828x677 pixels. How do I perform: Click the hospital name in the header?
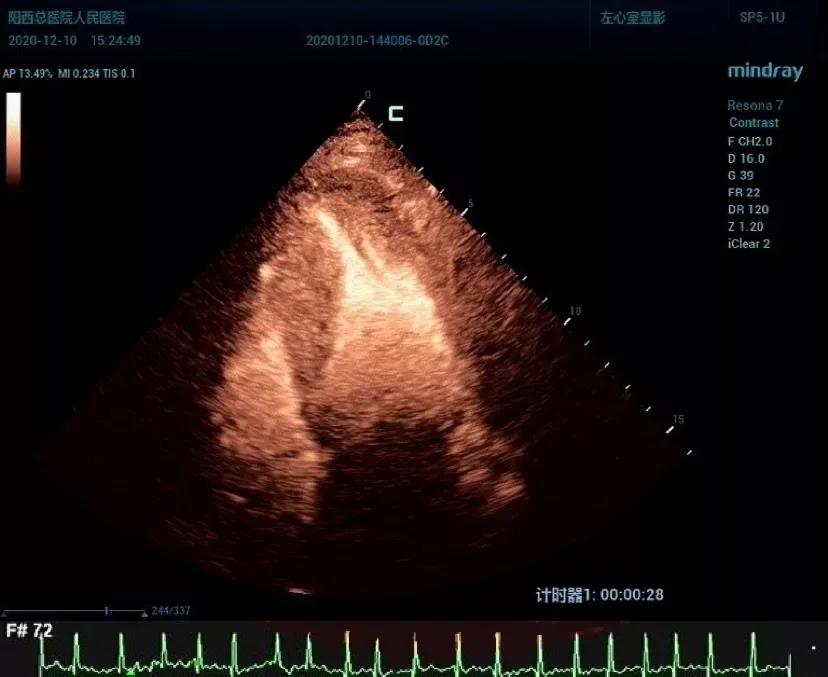pos(66,18)
